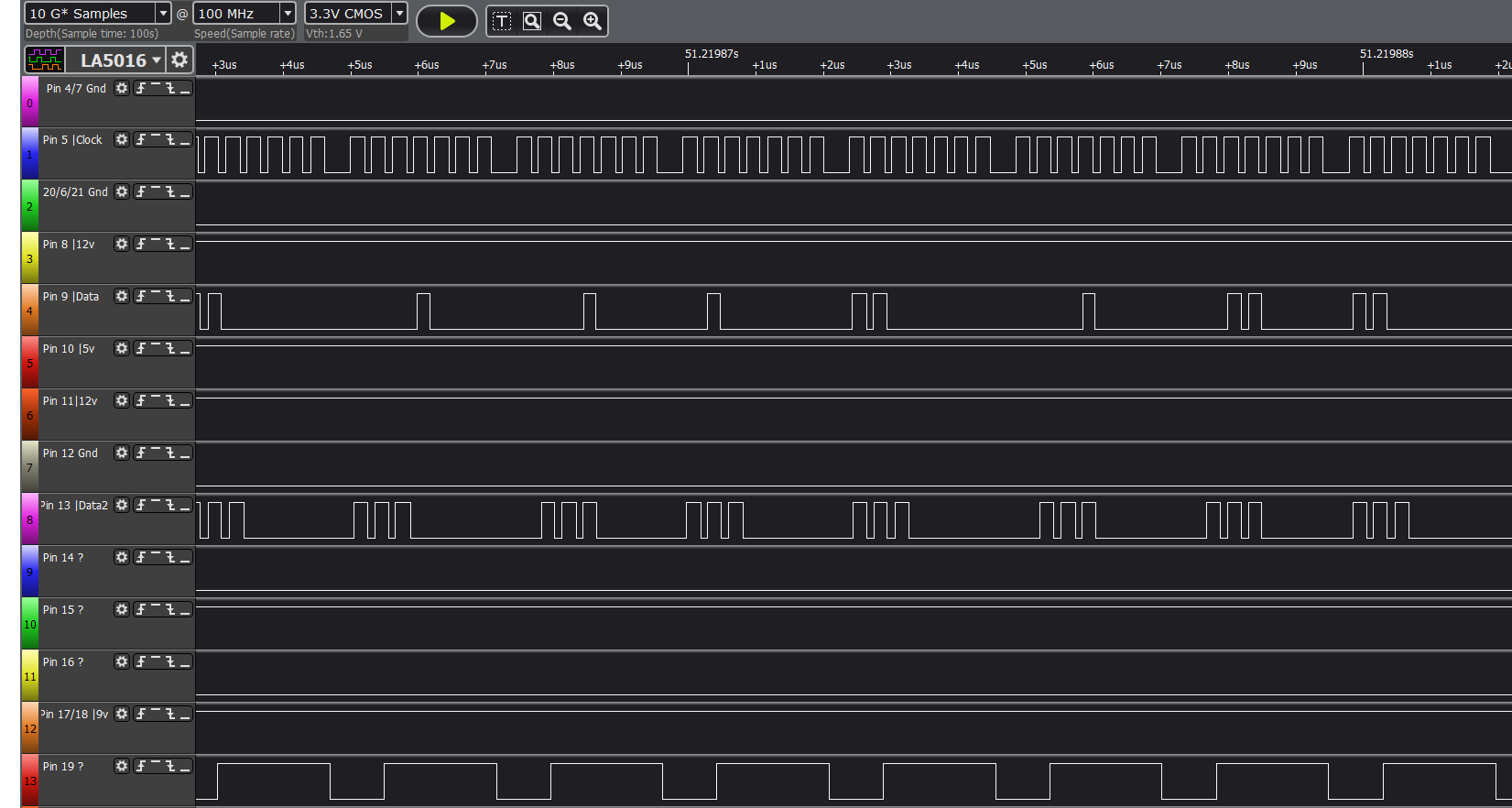Set falling edge trigger on Pin 8 12v
This screenshot has width=1512, height=808.
tap(170, 244)
